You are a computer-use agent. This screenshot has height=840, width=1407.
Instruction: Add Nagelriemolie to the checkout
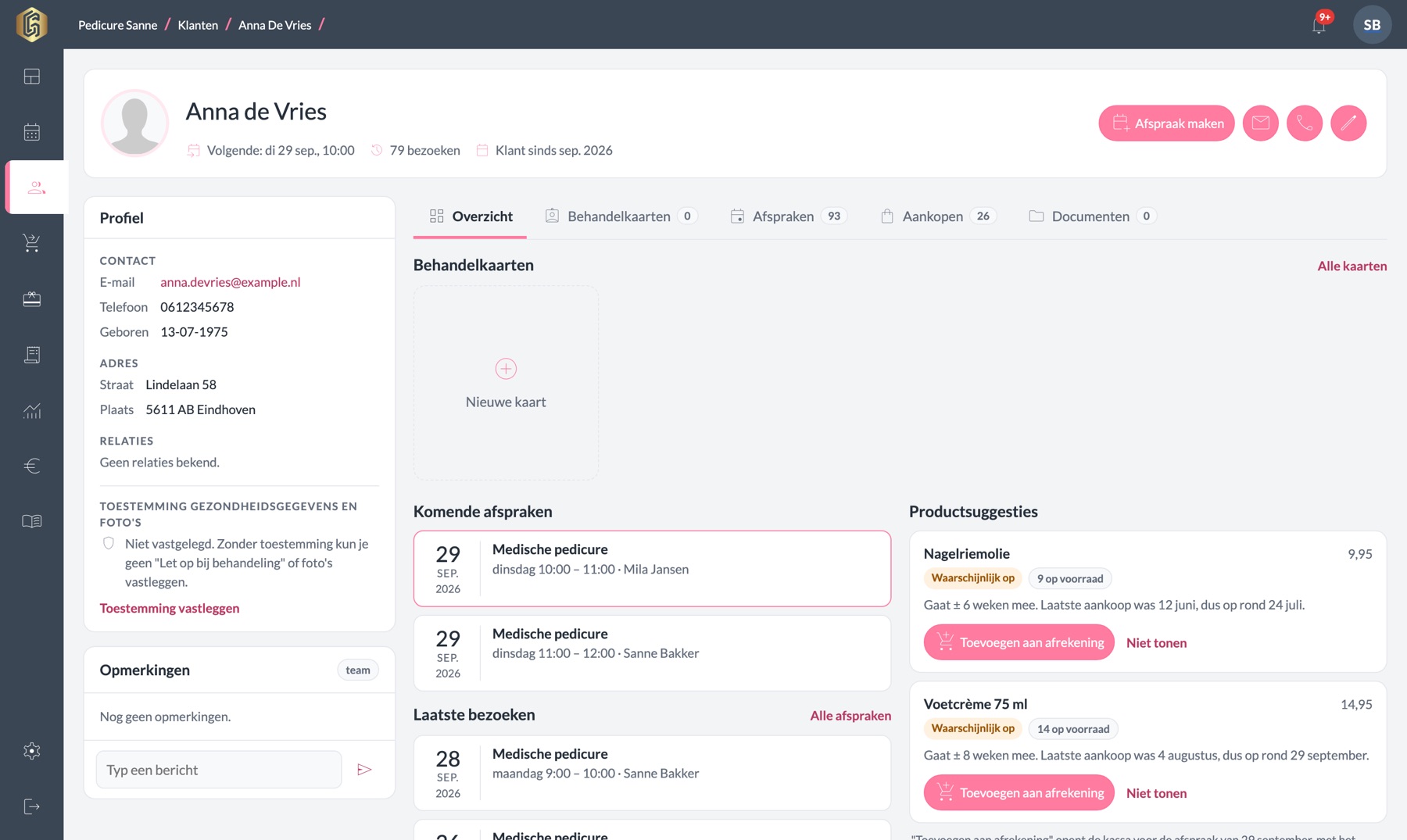click(x=1019, y=642)
